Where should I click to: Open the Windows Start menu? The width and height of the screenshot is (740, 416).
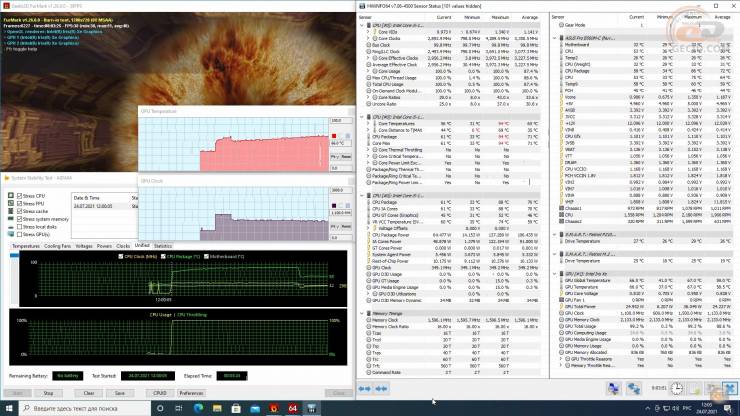point(9,408)
